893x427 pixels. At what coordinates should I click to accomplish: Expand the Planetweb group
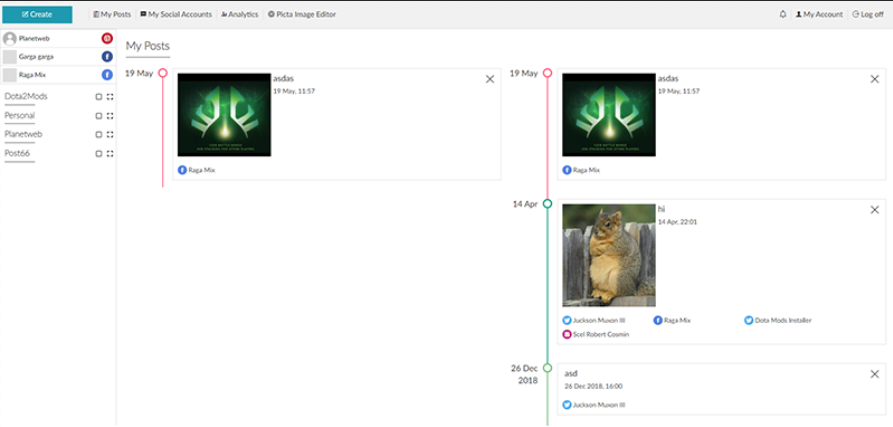[110, 135]
